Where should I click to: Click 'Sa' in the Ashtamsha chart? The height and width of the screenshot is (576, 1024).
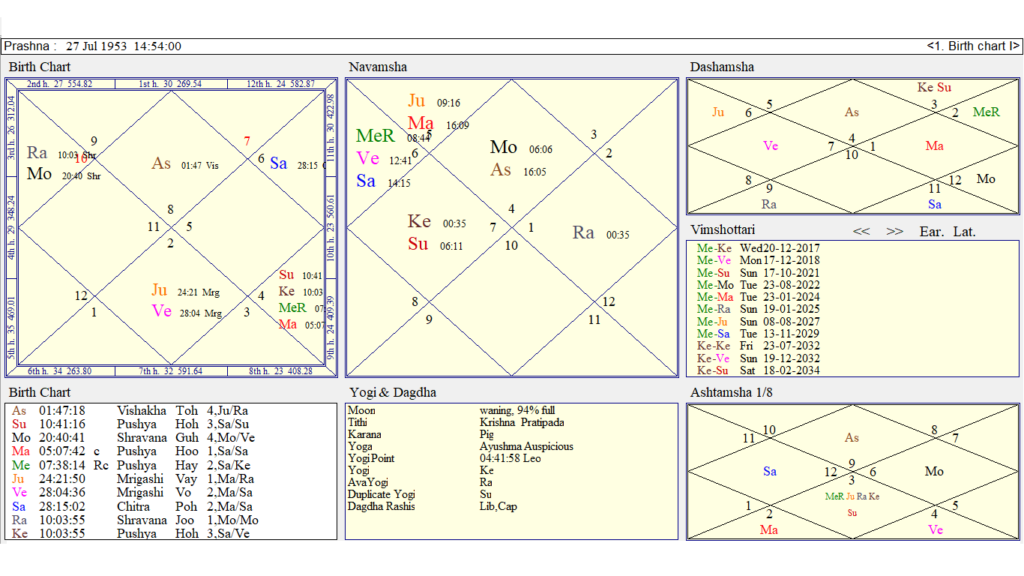tap(769, 471)
